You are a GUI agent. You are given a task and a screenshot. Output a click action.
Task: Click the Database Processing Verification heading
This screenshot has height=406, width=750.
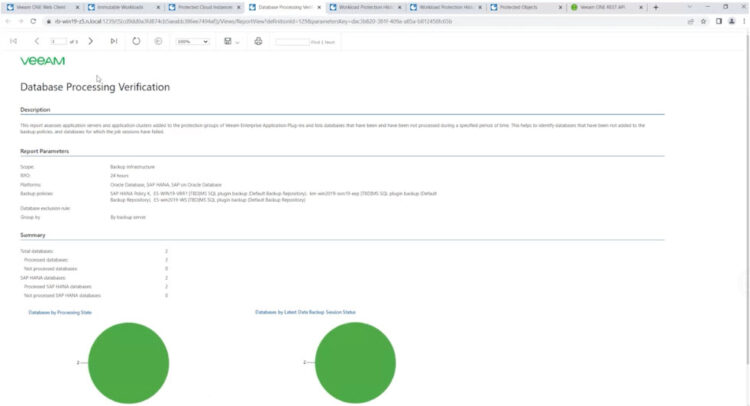[95, 87]
